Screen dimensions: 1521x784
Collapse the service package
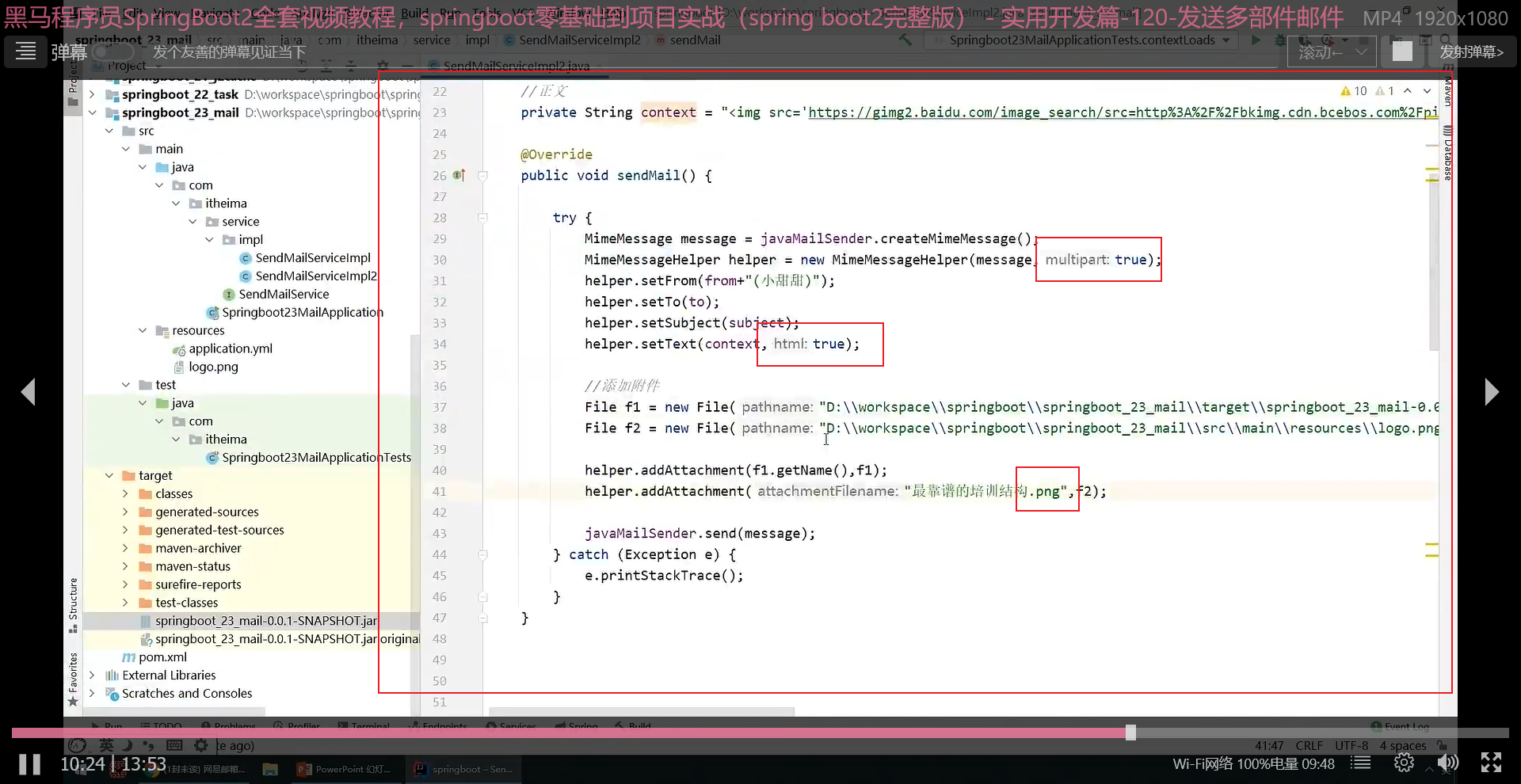(x=192, y=222)
